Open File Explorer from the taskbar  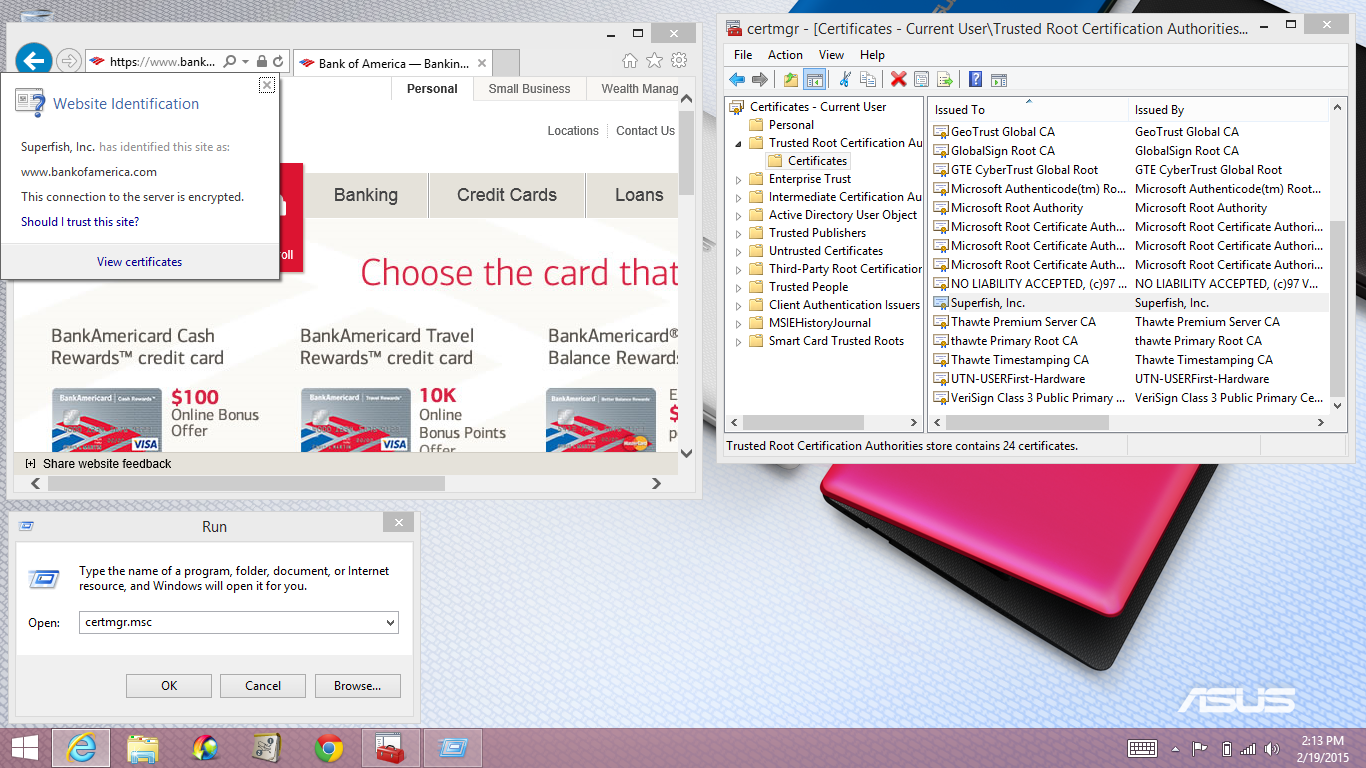pos(143,748)
